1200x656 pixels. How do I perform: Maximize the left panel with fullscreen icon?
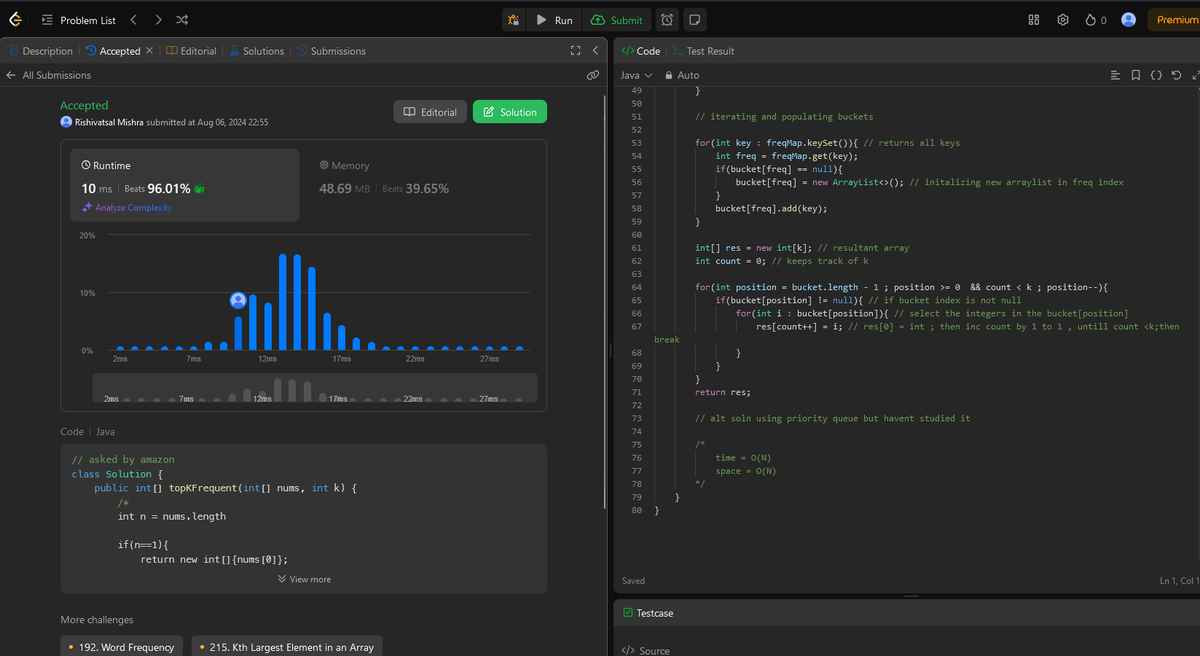[x=575, y=51]
